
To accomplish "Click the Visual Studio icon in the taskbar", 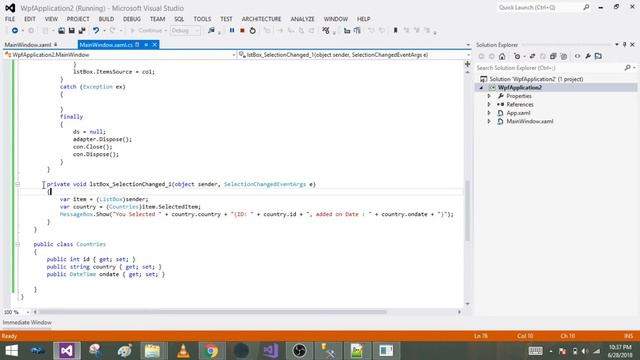I will pos(67,351).
